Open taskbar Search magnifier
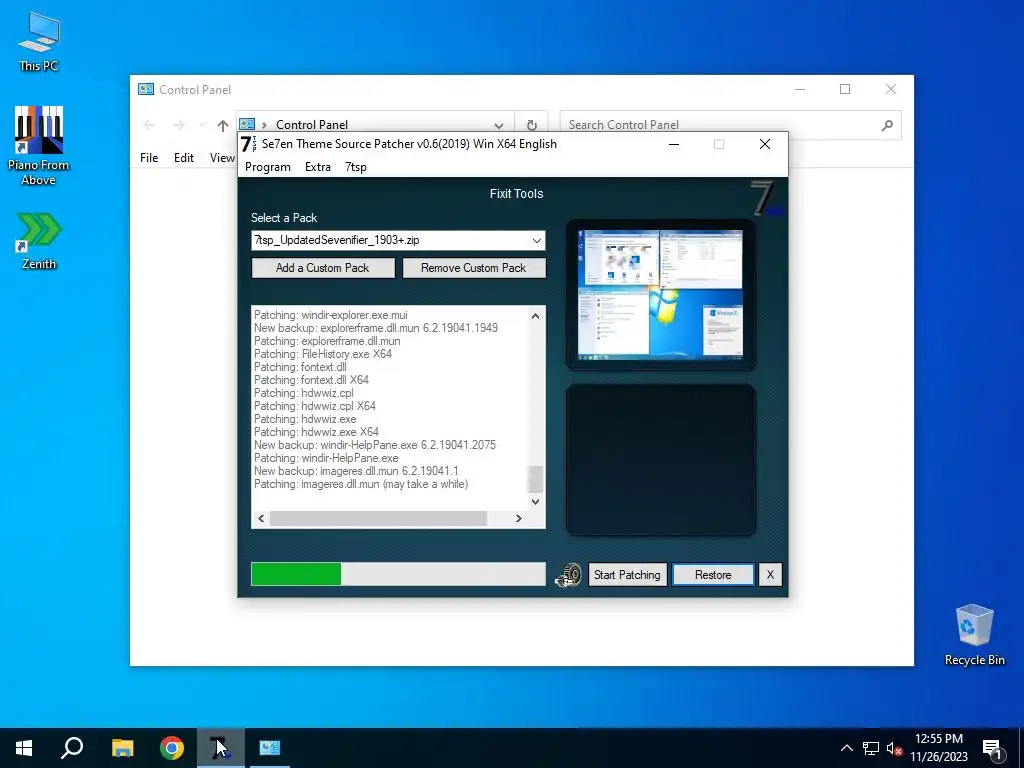Image resolution: width=1024 pixels, height=768 pixels. [72, 748]
